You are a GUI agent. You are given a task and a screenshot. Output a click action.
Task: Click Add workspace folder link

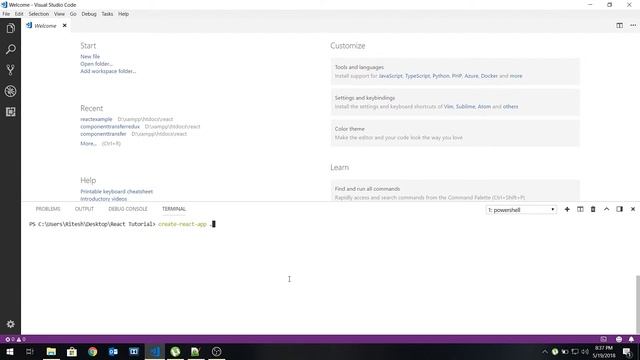tap(108, 71)
